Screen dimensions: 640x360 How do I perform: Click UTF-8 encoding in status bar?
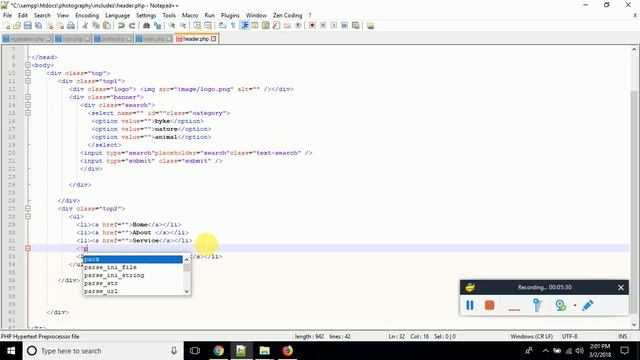point(569,336)
